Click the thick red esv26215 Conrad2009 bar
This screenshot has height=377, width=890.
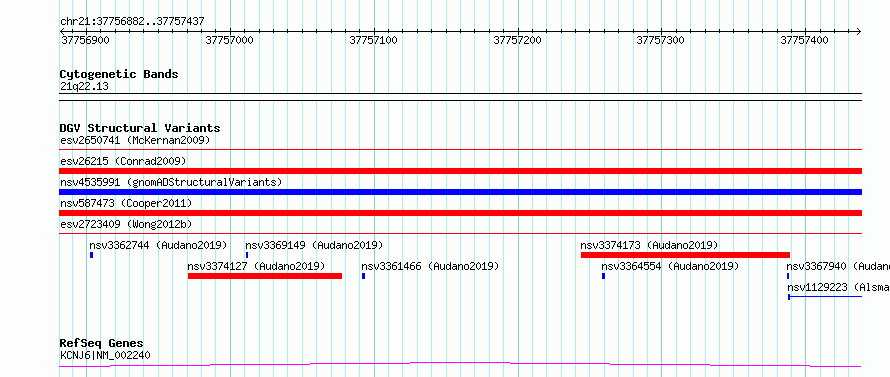461,171
